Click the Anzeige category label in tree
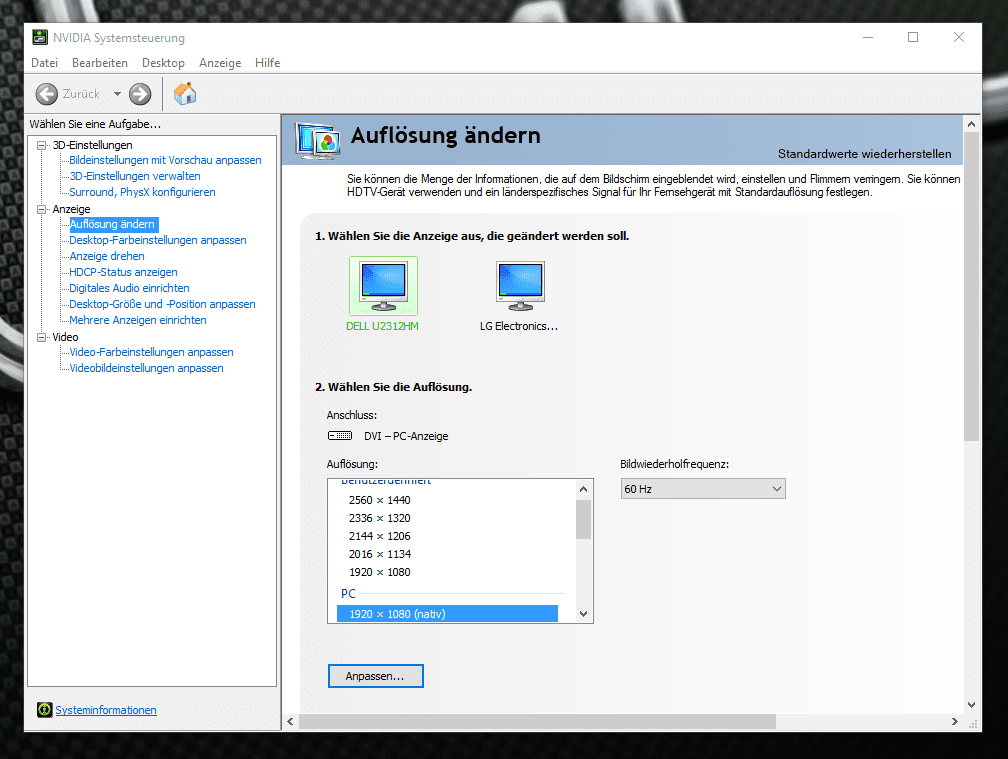 coord(71,210)
